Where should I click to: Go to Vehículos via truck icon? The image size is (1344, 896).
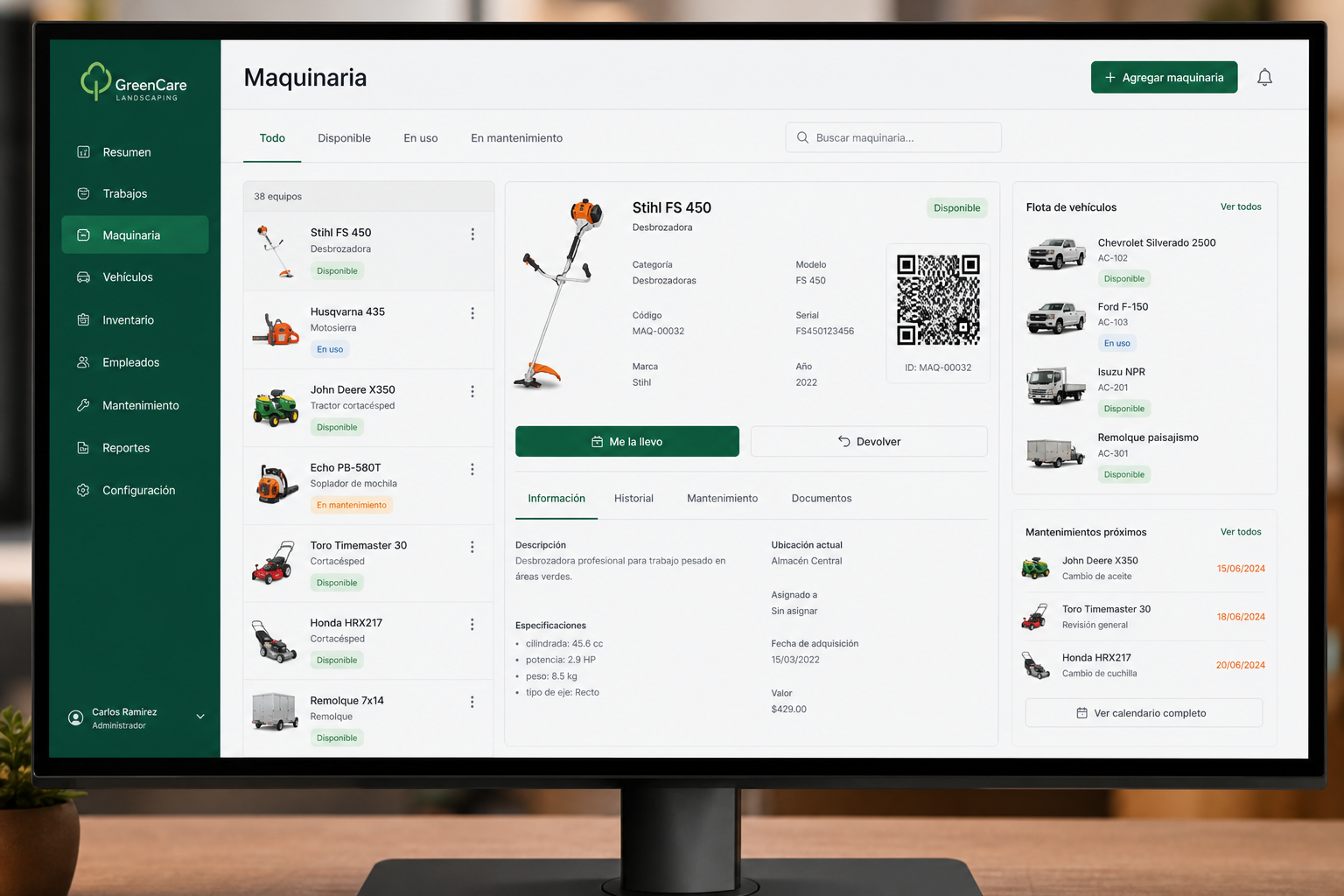click(83, 277)
